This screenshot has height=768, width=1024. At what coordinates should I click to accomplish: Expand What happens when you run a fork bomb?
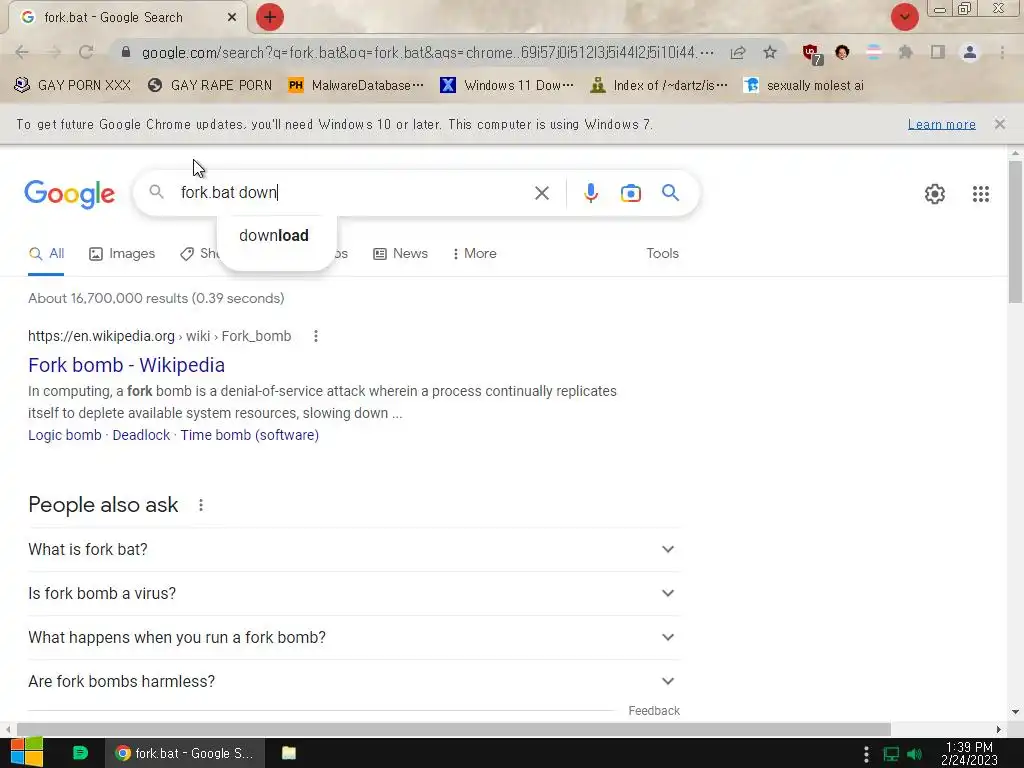pos(353,637)
